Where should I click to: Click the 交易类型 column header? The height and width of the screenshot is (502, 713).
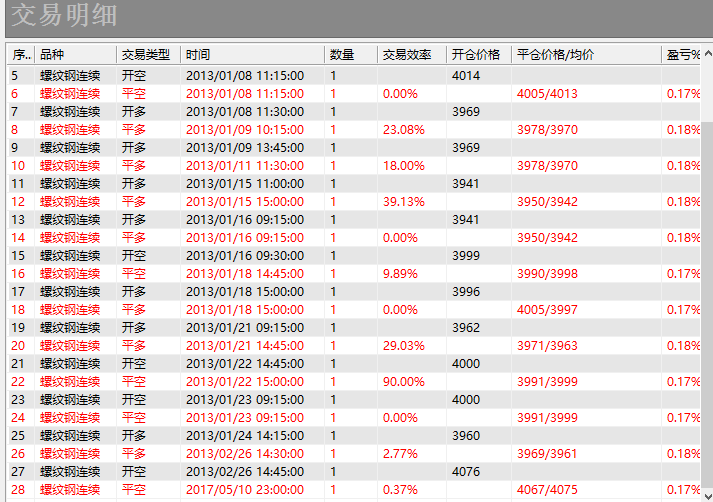pyautogui.click(x=149, y=55)
